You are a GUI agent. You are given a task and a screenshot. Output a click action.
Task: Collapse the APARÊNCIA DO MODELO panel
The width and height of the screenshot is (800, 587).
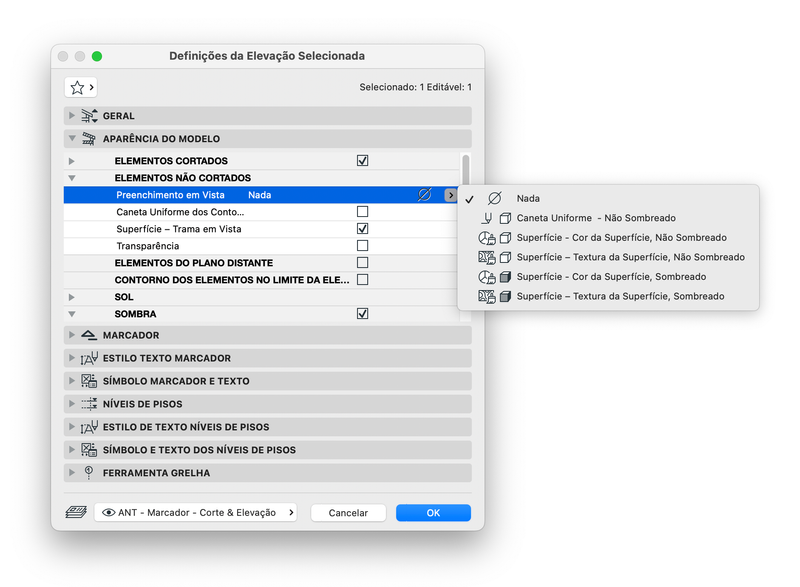[72, 139]
